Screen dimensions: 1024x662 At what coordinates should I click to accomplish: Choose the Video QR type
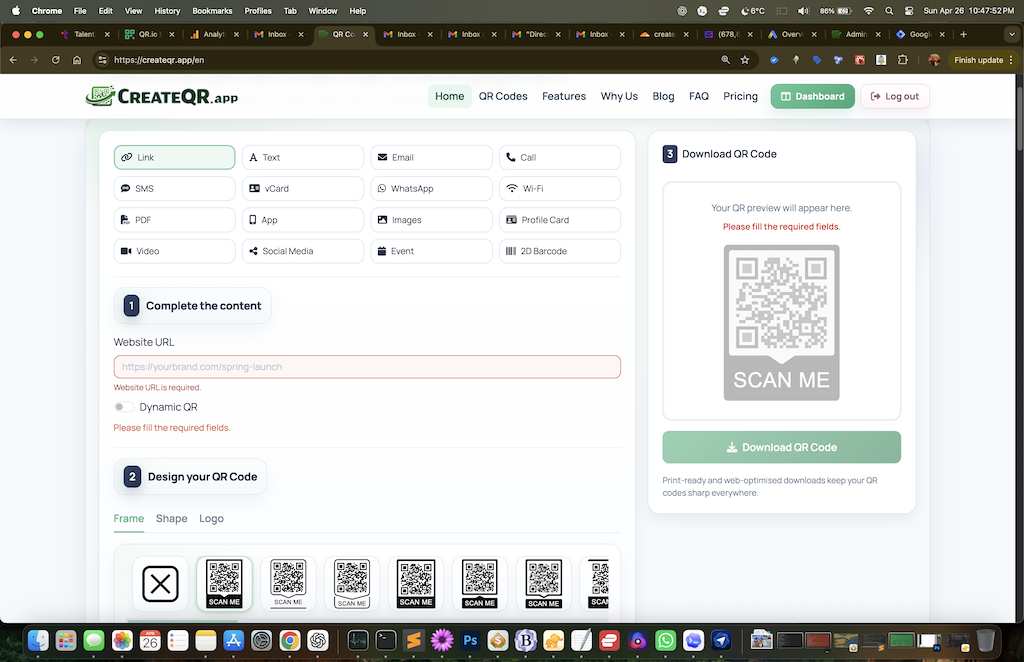point(174,251)
